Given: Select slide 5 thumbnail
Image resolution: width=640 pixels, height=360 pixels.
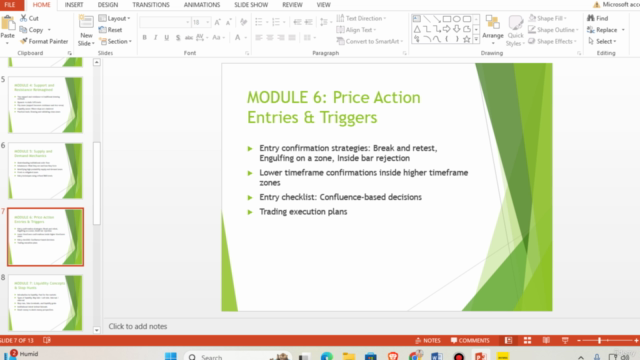Looking at the screenshot, I should pos(45,105).
